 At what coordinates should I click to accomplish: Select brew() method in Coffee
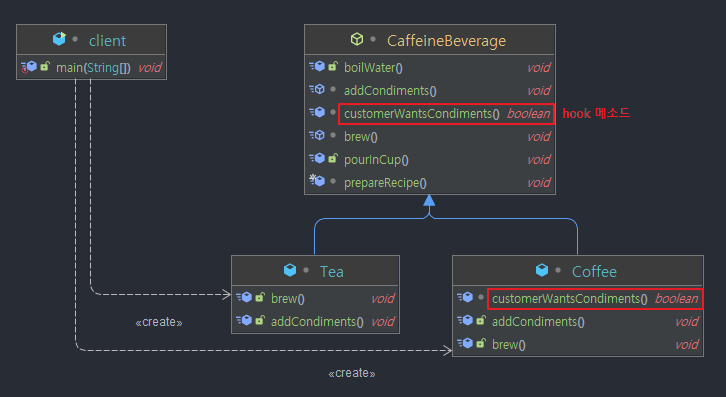coord(508,345)
